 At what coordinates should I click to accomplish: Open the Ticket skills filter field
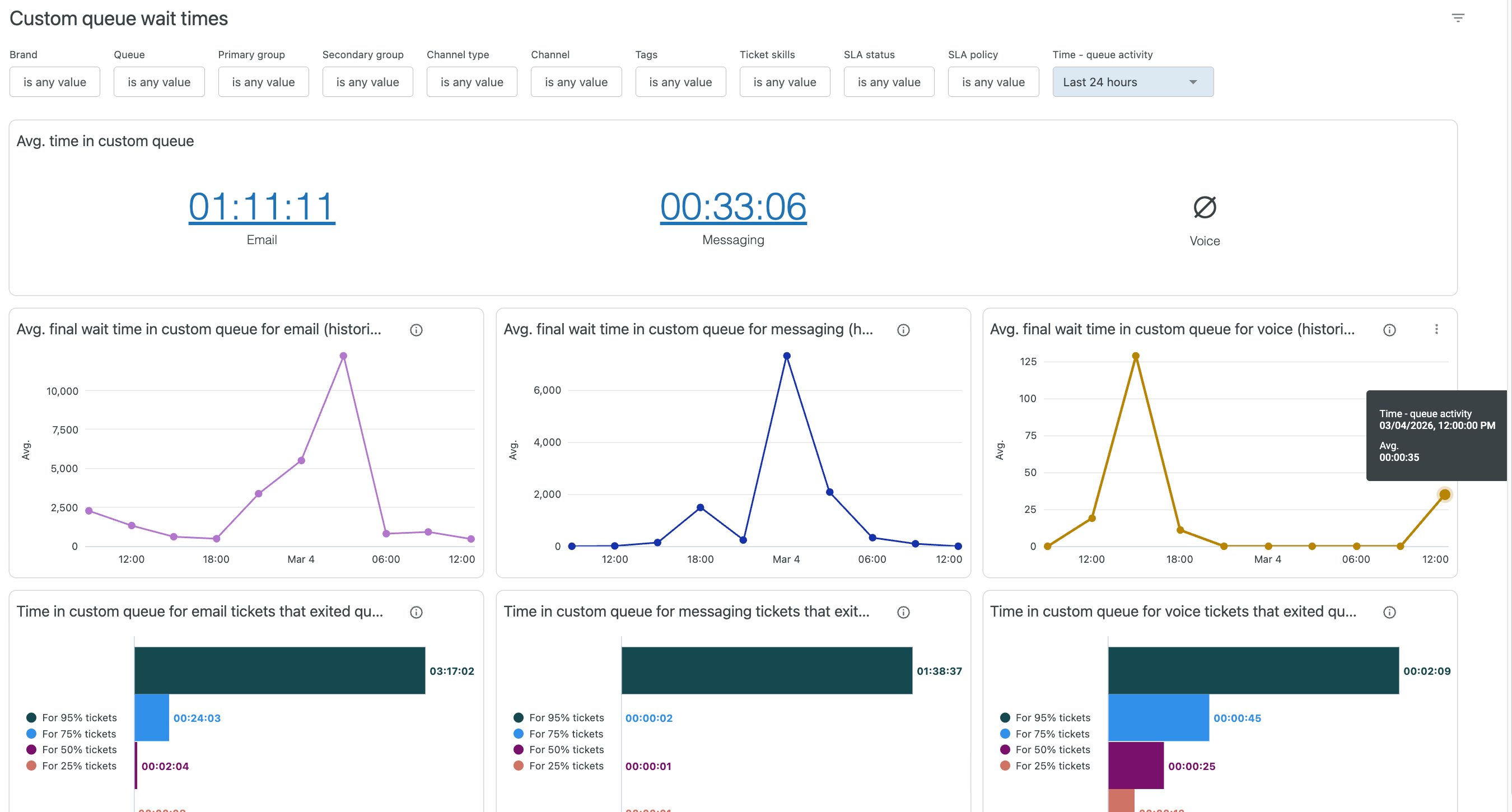pos(784,82)
